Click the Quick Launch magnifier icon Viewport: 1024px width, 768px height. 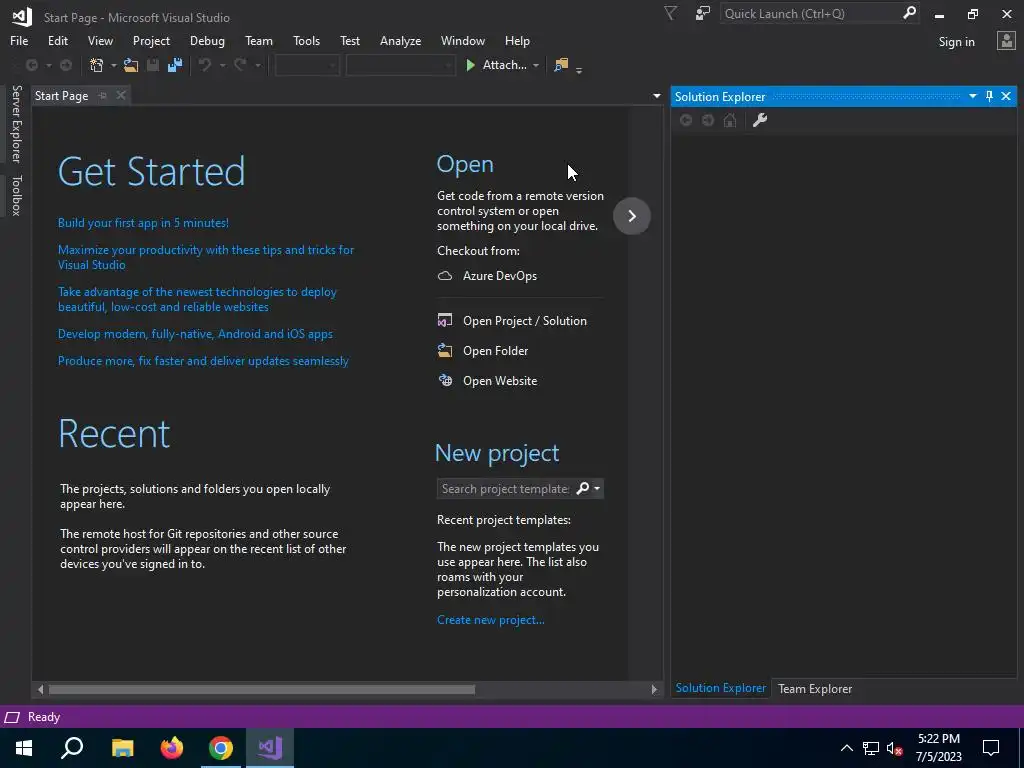(x=909, y=13)
